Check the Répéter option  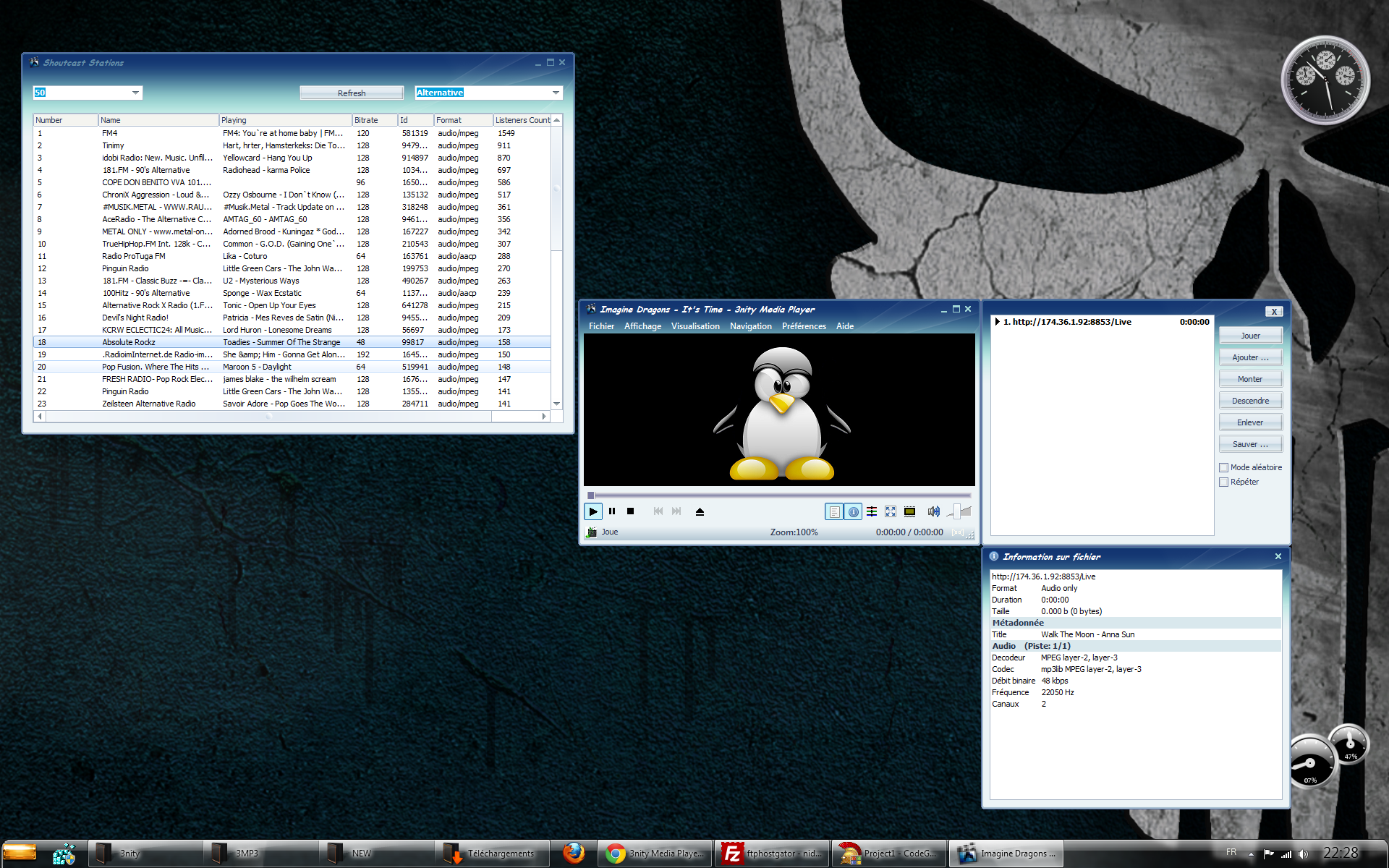click(1223, 482)
